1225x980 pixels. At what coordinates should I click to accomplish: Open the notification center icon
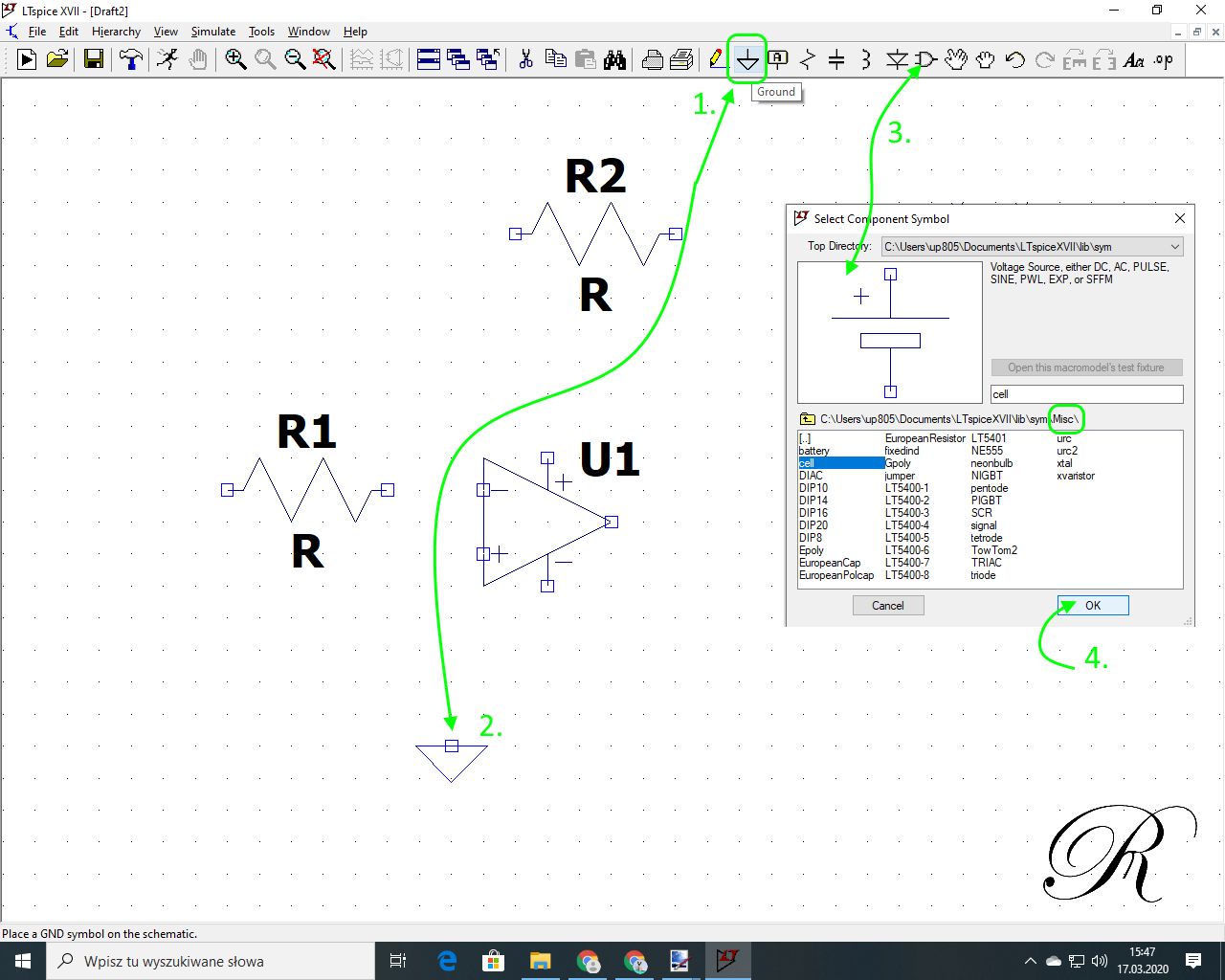pos(1193,961)
